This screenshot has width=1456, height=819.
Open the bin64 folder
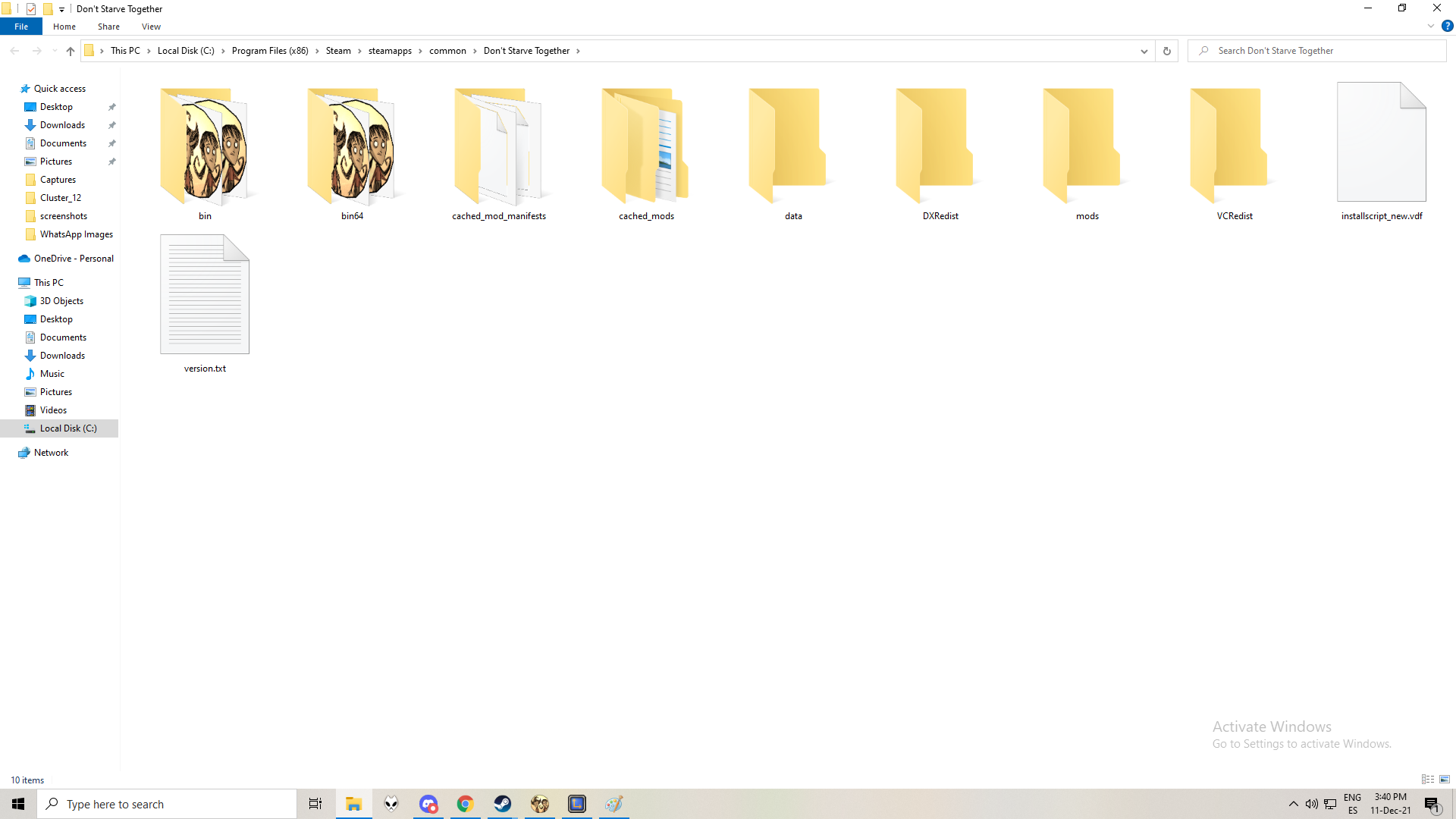click(x=352, y=148)
